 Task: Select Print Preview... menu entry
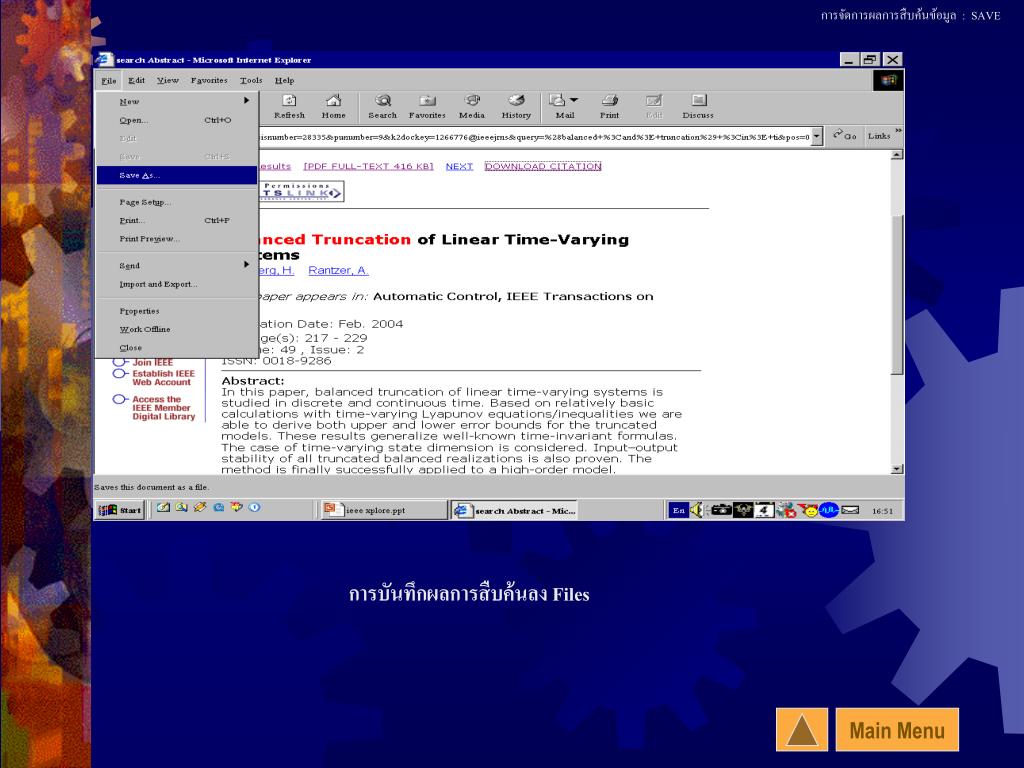point(177,239)
